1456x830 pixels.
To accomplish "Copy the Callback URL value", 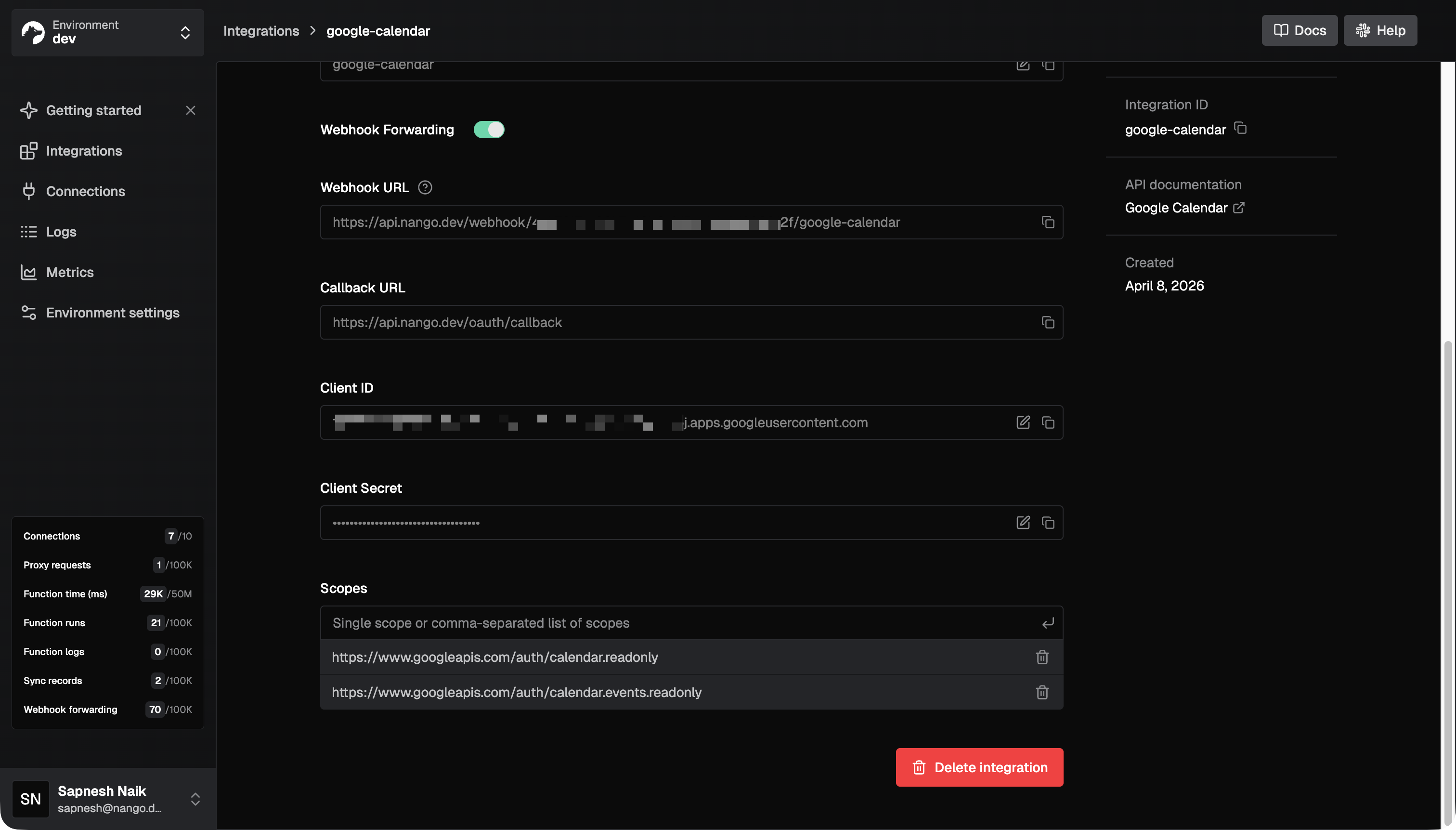I will click(1048, 323).
